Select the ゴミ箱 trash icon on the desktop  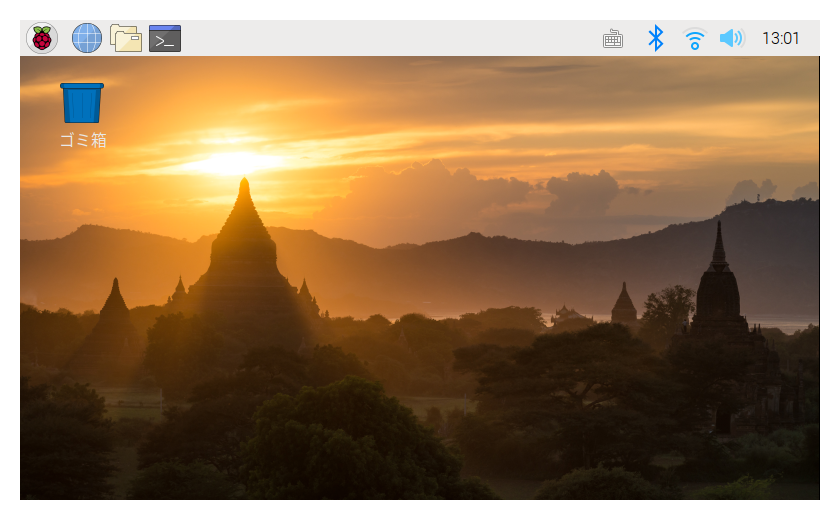[x=82, y=103]
